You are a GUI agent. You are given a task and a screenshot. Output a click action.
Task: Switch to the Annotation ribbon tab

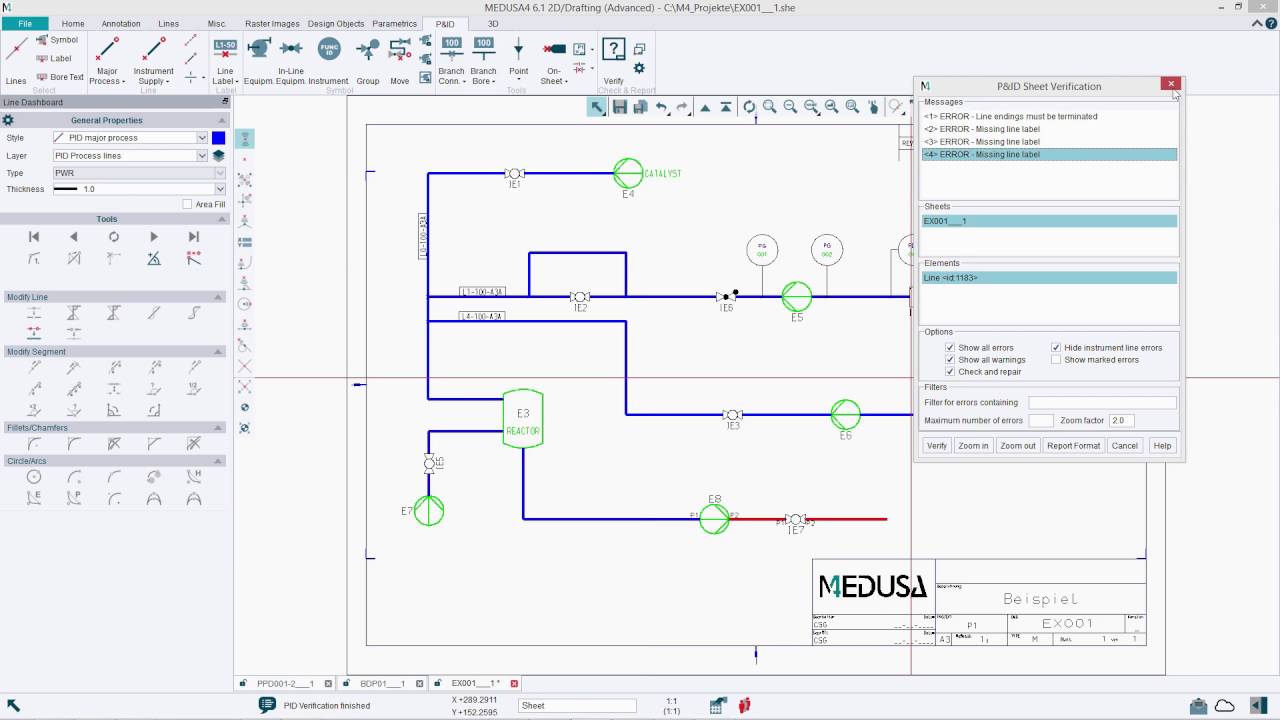[x=121, y=23]
